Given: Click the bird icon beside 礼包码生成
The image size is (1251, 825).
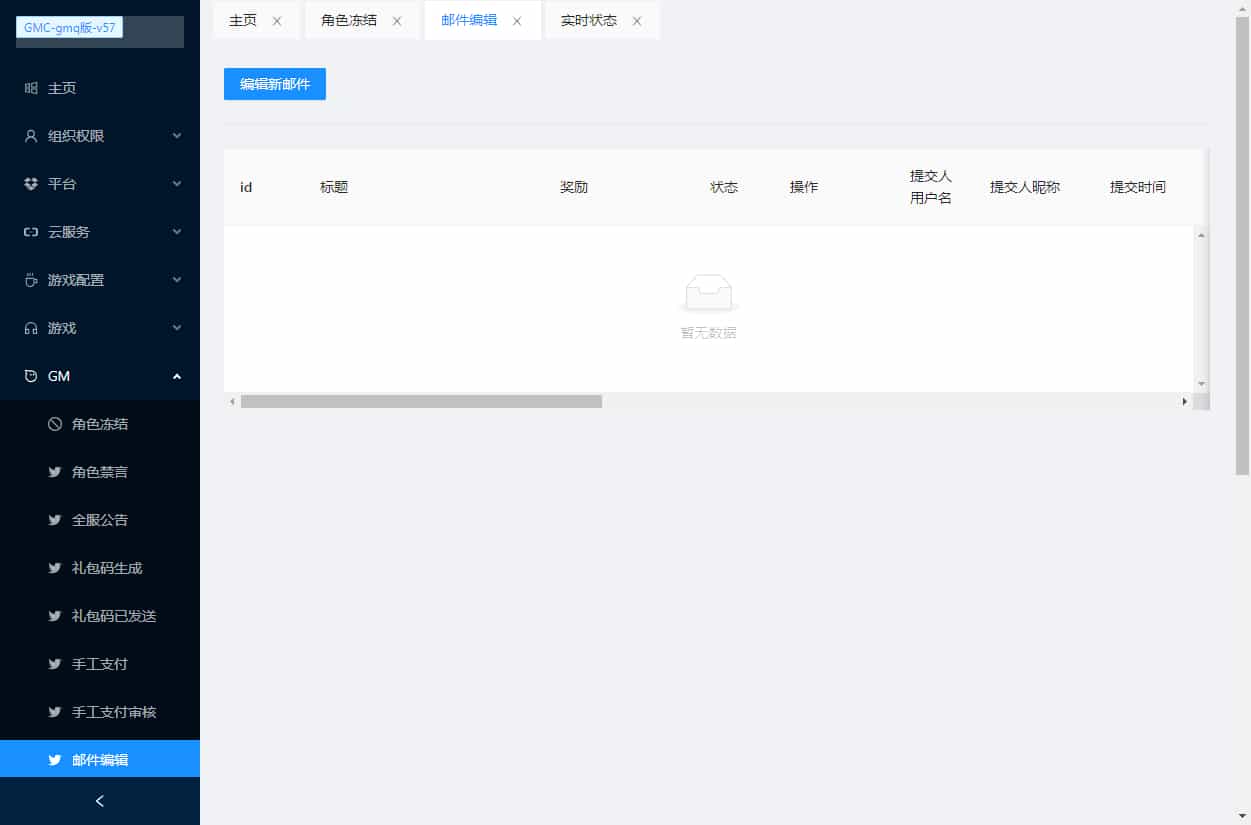Looking at the screenshot, I should [55, 568].
